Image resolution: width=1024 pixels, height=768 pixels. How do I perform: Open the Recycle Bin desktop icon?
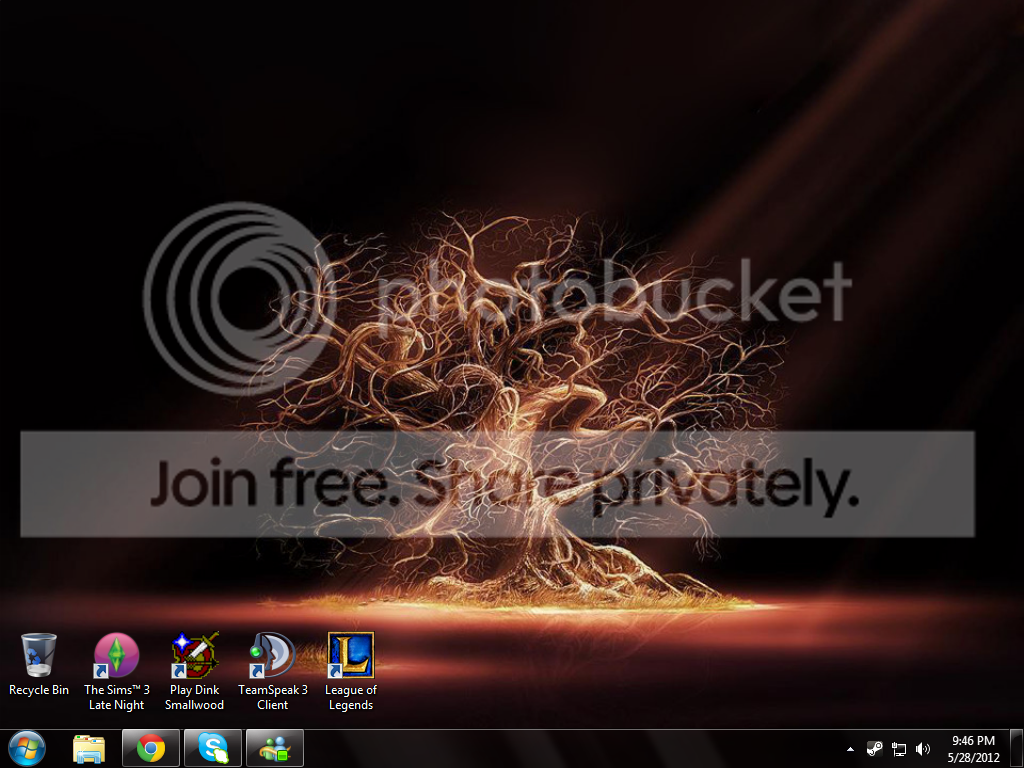click(39, 664)
